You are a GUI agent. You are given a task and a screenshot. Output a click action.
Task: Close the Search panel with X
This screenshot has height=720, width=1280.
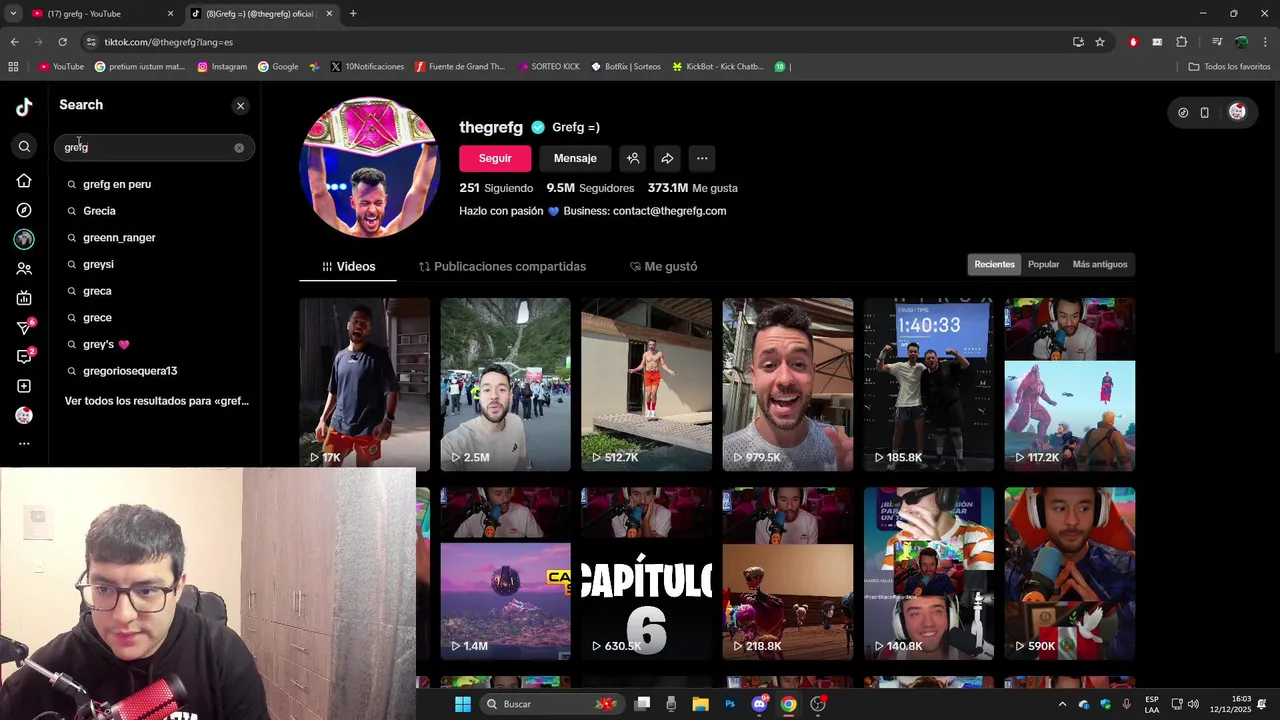tap(240, 106)
